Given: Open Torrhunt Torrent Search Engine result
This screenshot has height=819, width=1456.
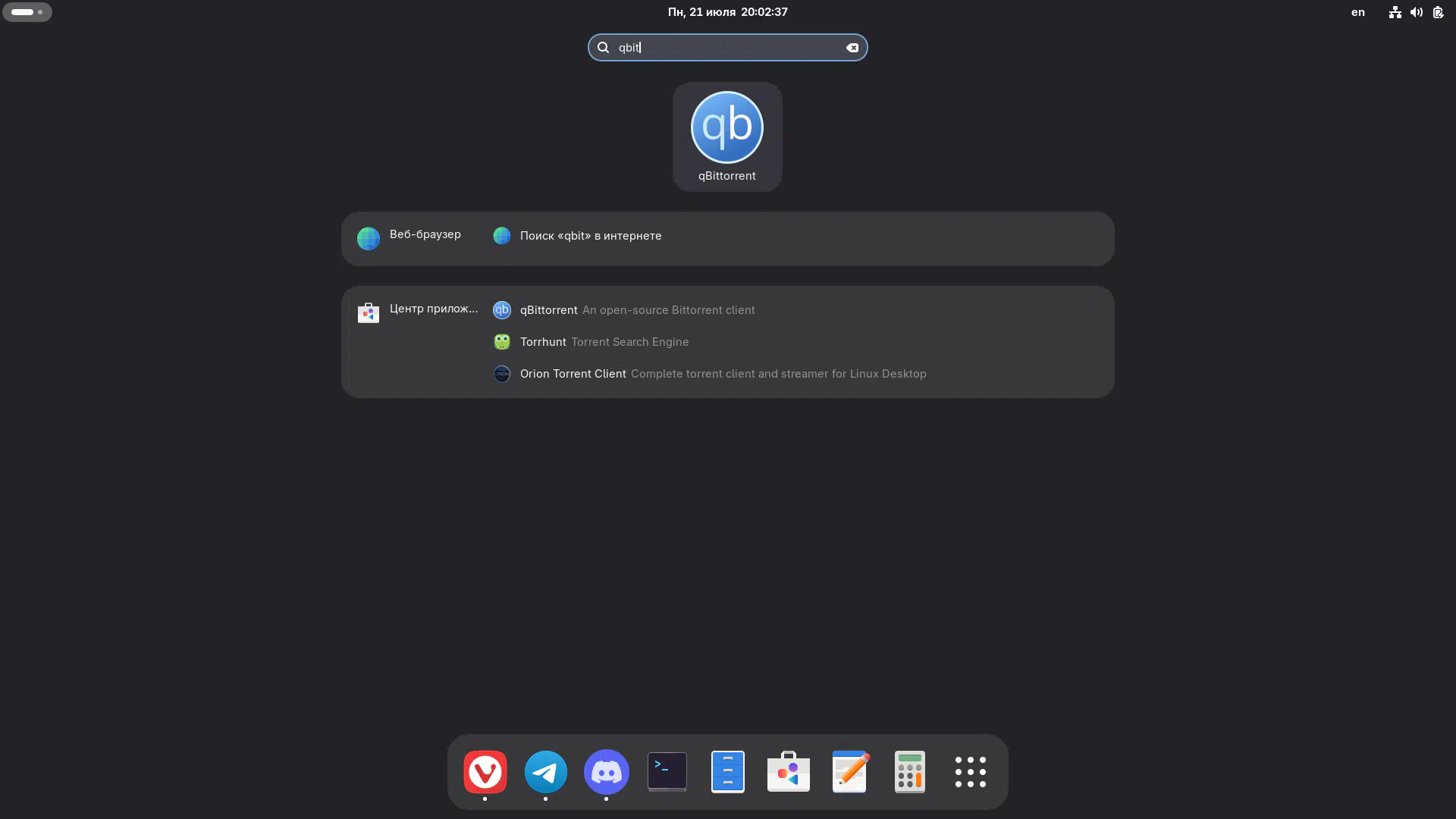Looking at the screenshot, I should [798, 342].
